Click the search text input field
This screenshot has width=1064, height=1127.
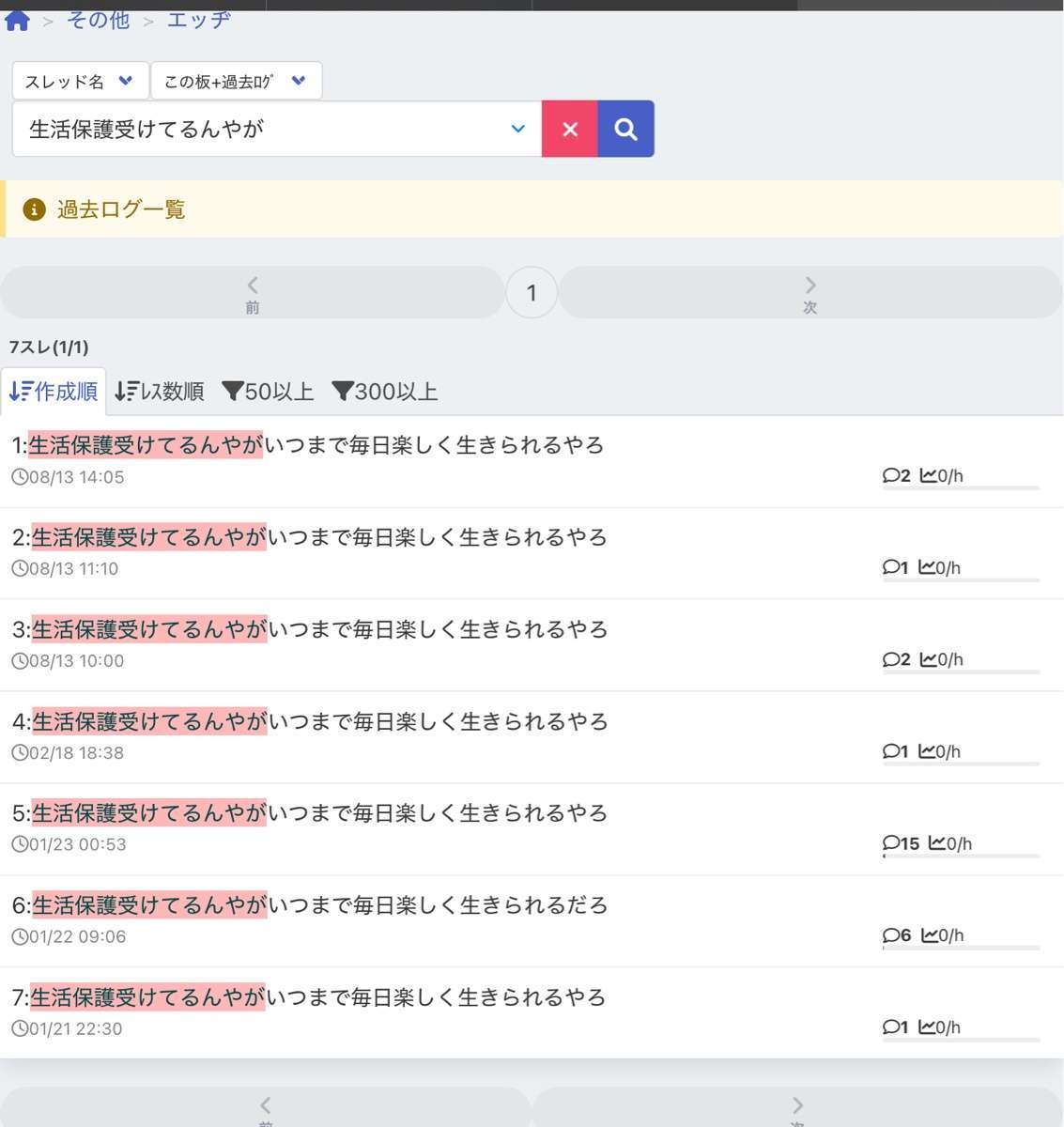263,129
